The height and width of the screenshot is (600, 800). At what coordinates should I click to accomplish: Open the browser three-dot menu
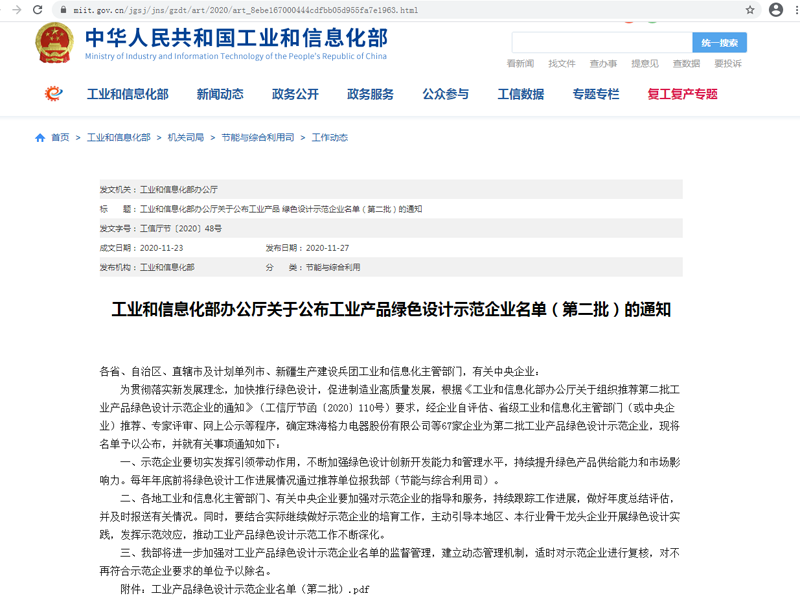[x=794, y=10]
